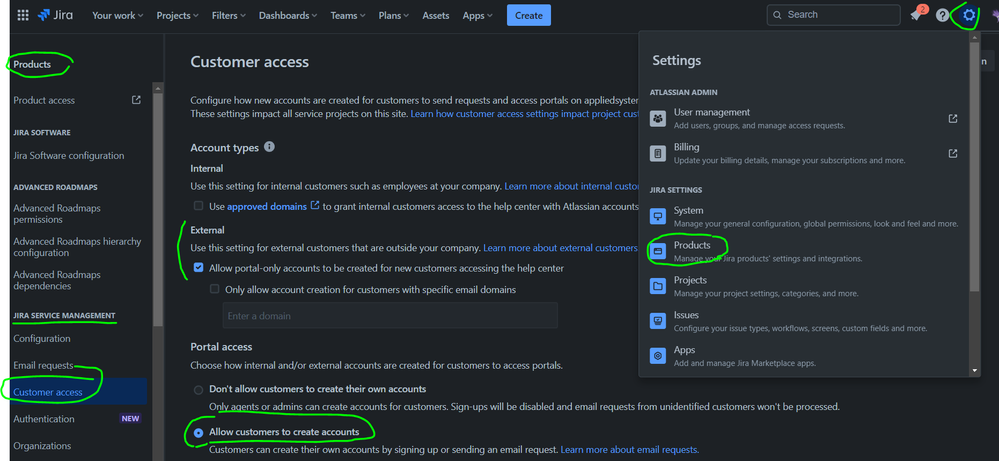Open Issues in Jira settings

tap(805, 321)
